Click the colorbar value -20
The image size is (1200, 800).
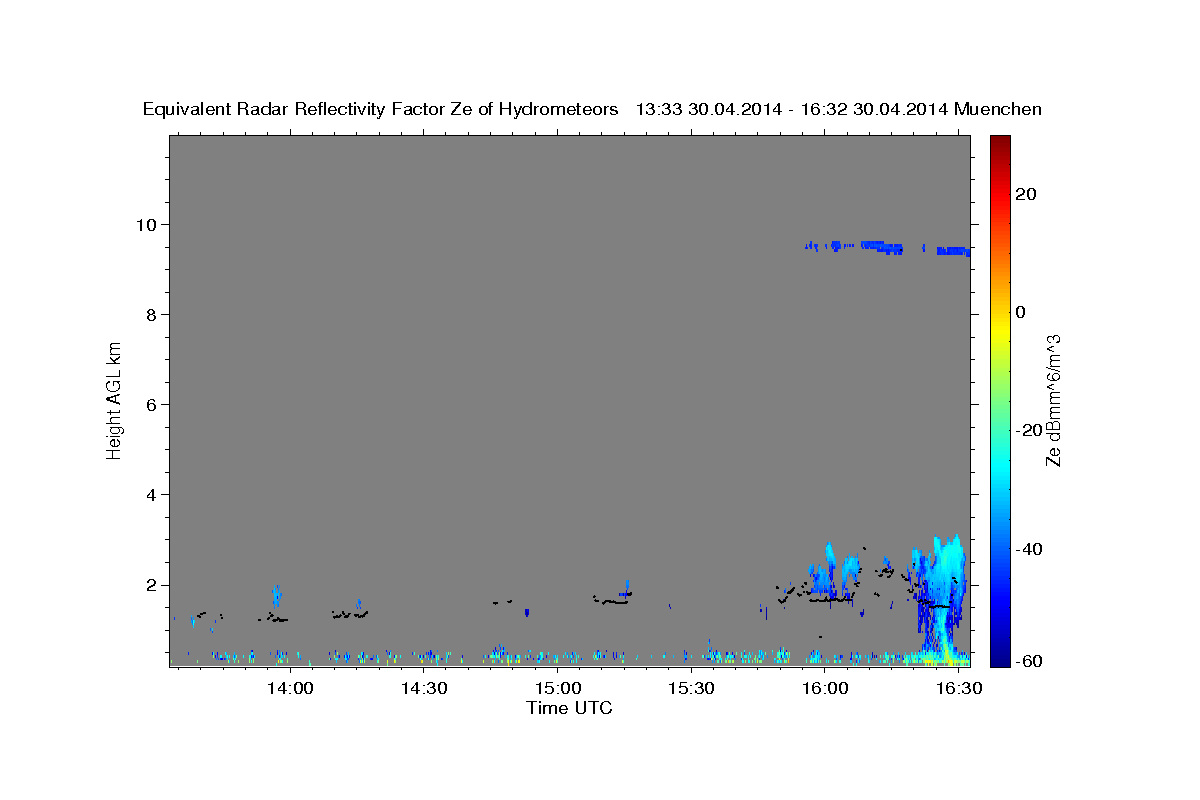[1028, 430]
